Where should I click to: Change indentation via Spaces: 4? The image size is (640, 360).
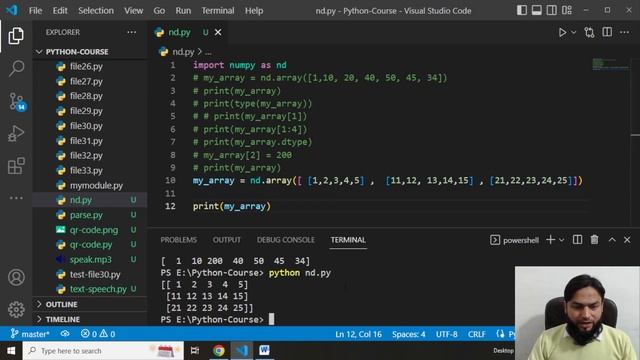[409, 334]
